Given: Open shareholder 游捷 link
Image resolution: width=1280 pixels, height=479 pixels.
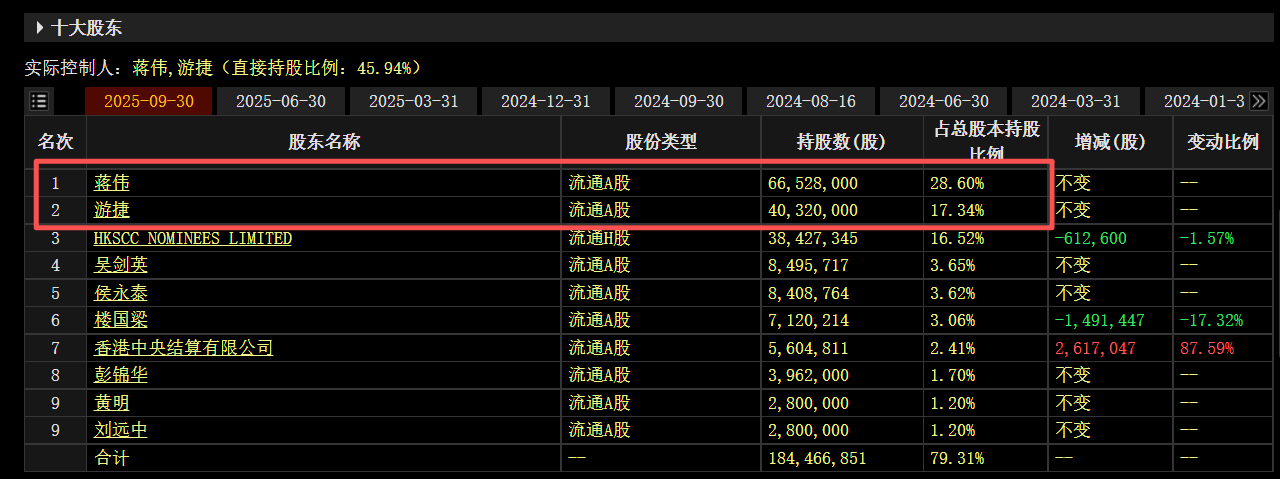Looking at the screenshot, I should pos(112,210).
